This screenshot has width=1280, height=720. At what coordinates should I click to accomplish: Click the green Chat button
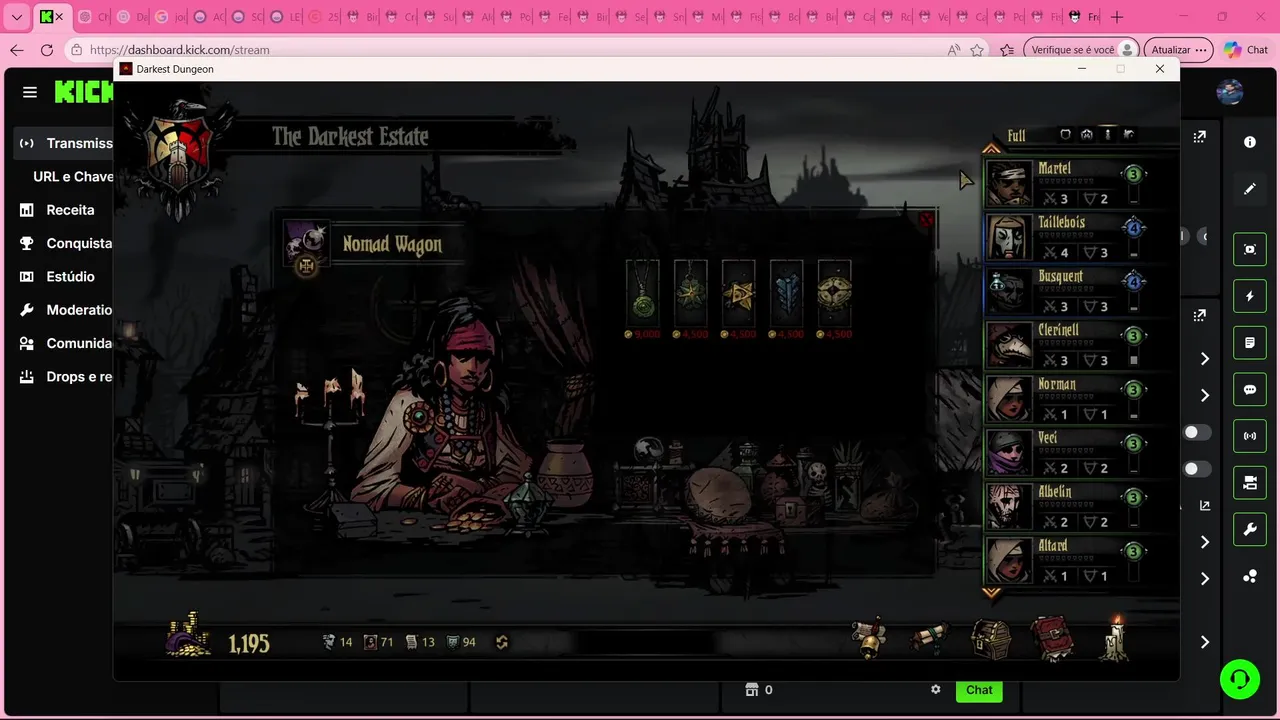pyautogui.click(x=979, y=690)
